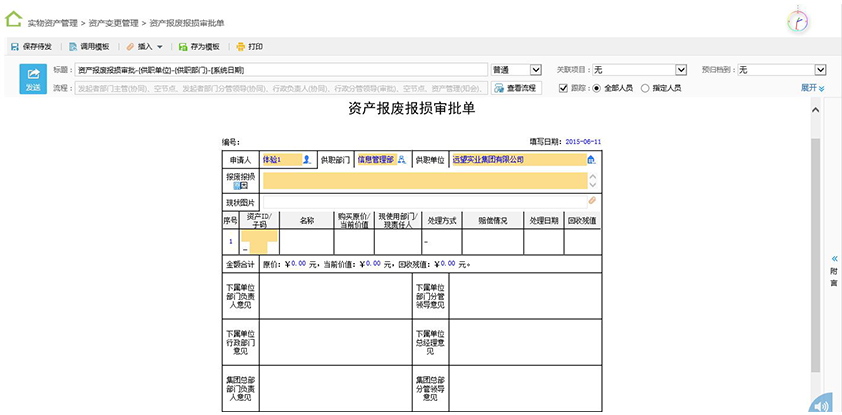Image resolution: width=842 pixels, height=415 pixels.
Task: Click the 标题 title input field
Action: [280, 70]
